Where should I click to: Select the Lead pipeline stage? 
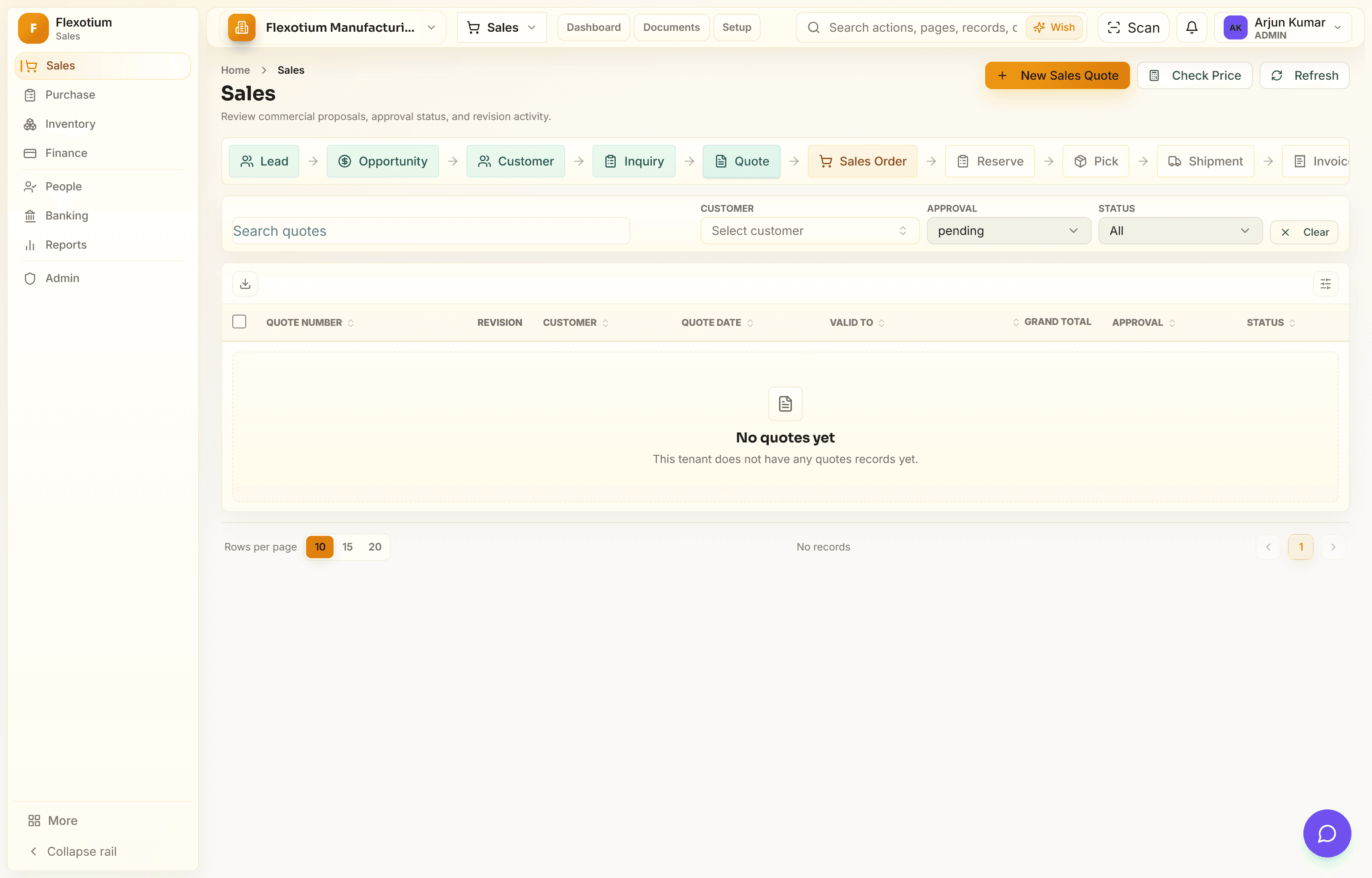(x=264, y=161)
